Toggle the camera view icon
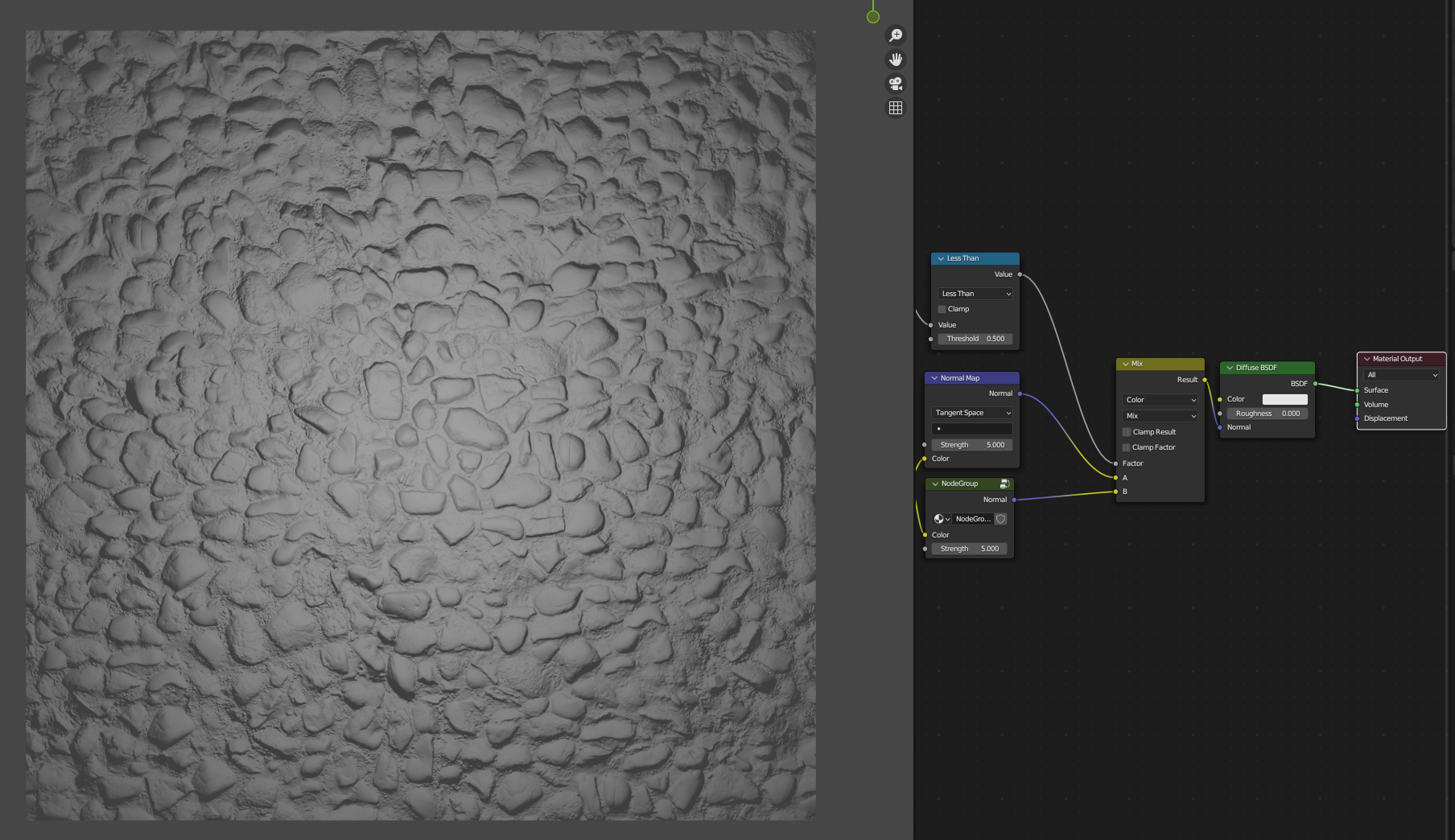Screen dimensions: 1455x840 895,84
